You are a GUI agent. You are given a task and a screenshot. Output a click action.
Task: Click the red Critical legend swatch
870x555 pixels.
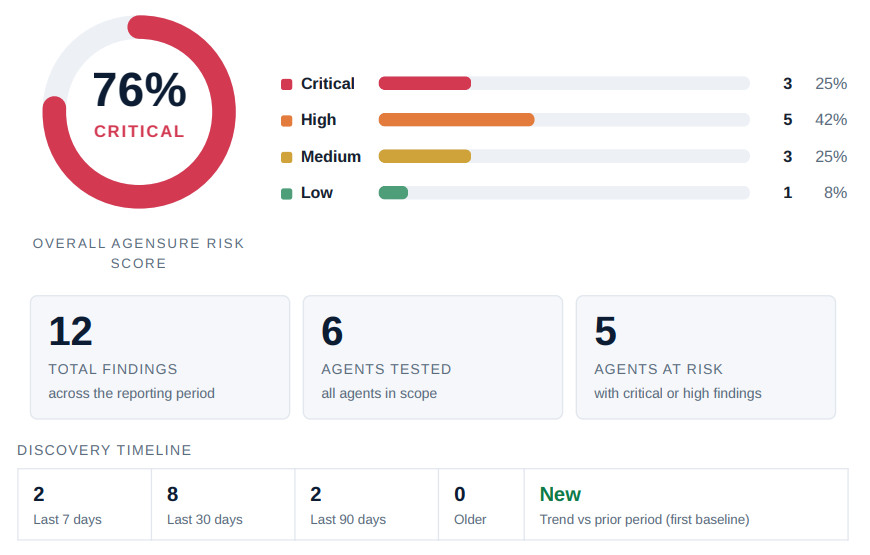(x=286, y=84)
